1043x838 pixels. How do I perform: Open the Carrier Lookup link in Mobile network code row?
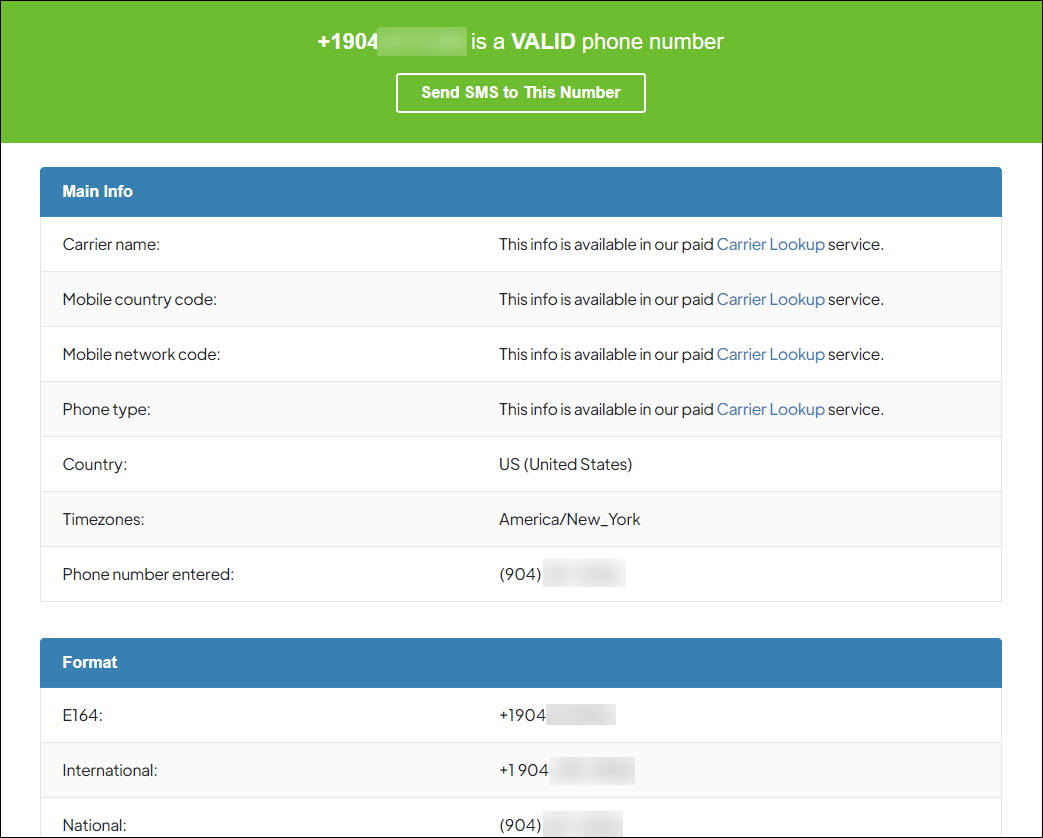pyautogui.click(x=770, y=353)
